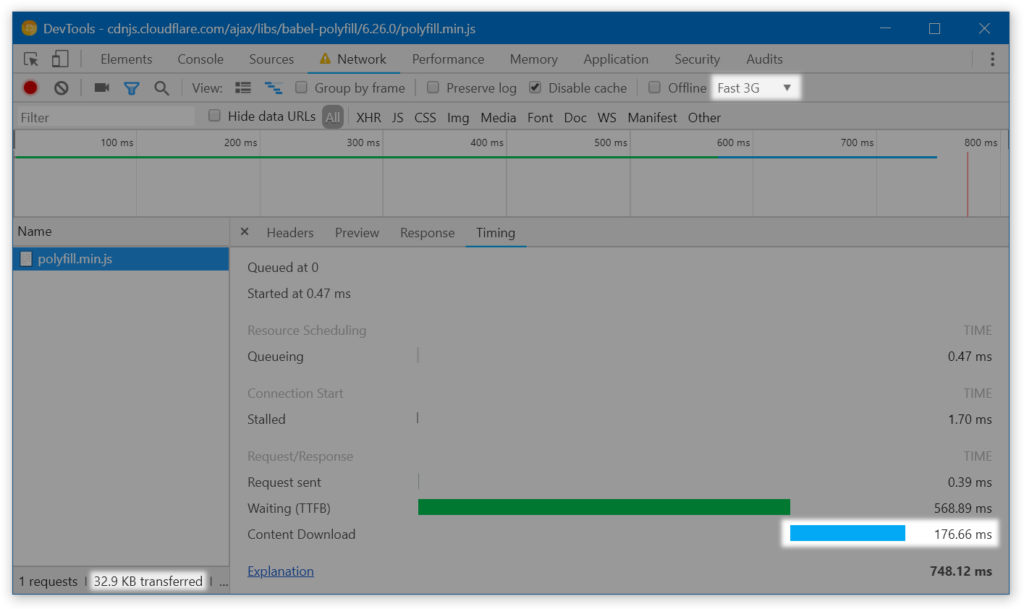Toggle the device toolbar icon
The height and width of the screenshot is (609, 1024).
59,59
